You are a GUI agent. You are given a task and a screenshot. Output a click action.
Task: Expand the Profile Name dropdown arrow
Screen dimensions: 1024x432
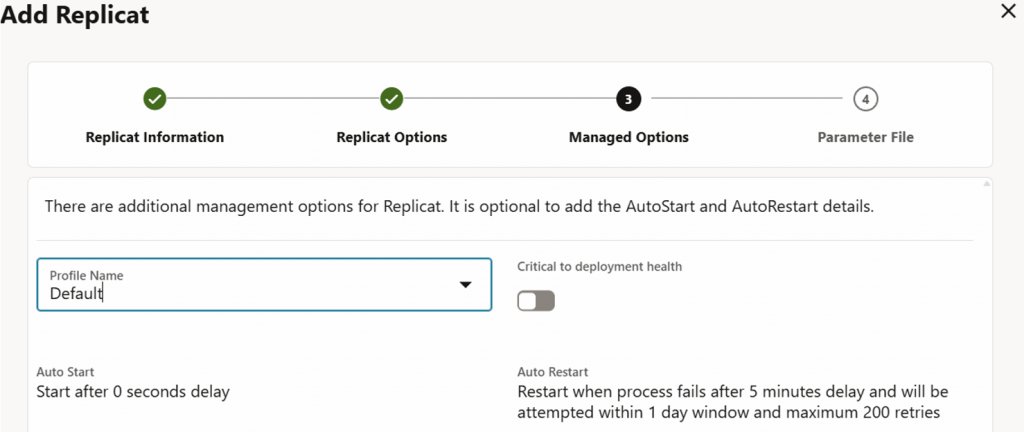(465, 285)
